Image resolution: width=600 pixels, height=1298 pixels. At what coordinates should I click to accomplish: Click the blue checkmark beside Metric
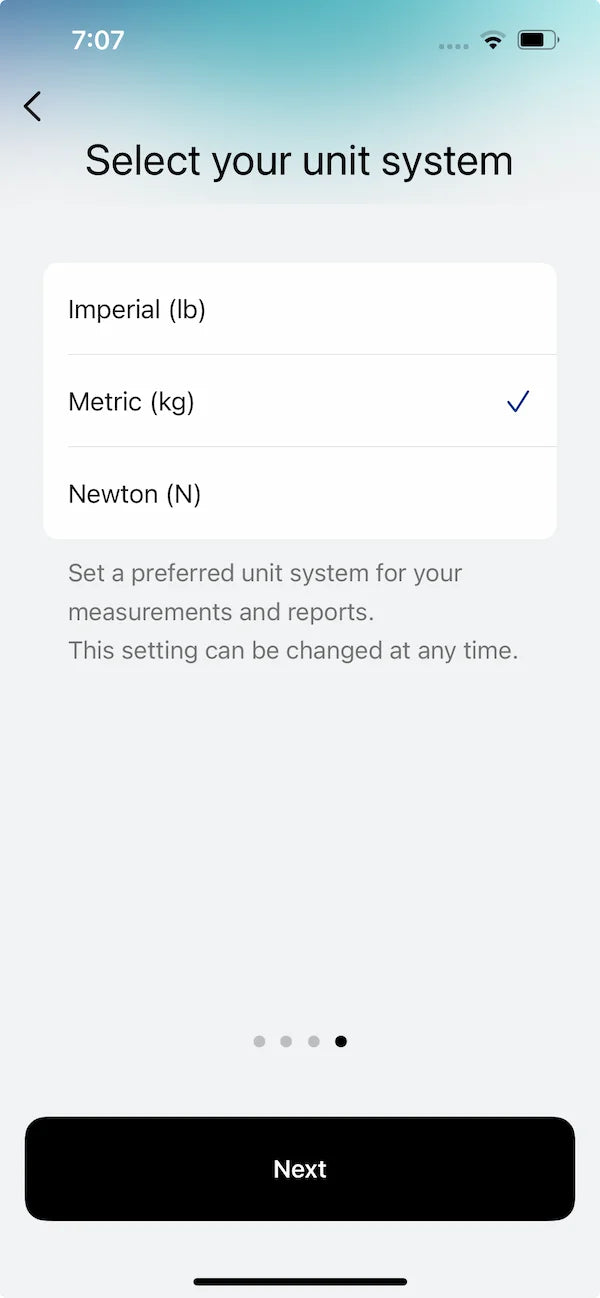click(517, 402)
